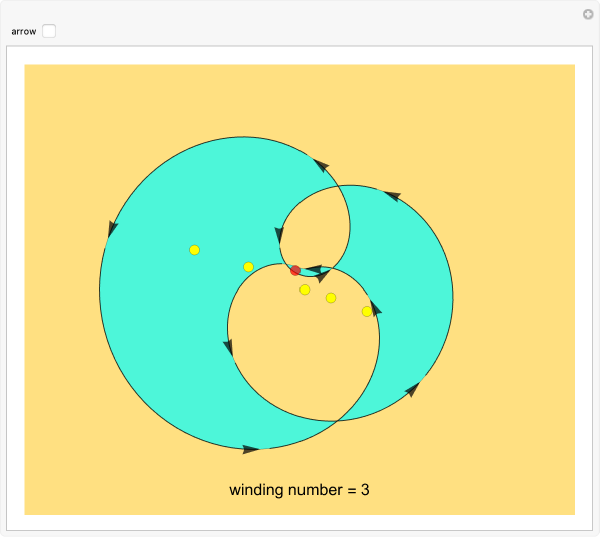Click the arrowhead at the bottom of the curve
This screenshot has height=538, width=600.
(x=251, y=449)
